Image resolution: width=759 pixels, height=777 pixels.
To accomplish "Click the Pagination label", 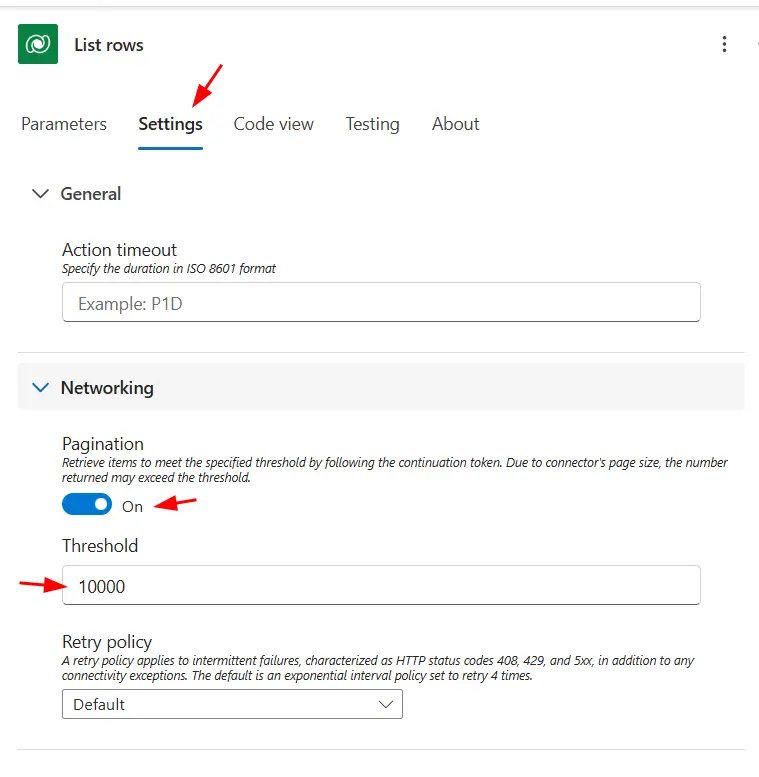I will [103, 444].
